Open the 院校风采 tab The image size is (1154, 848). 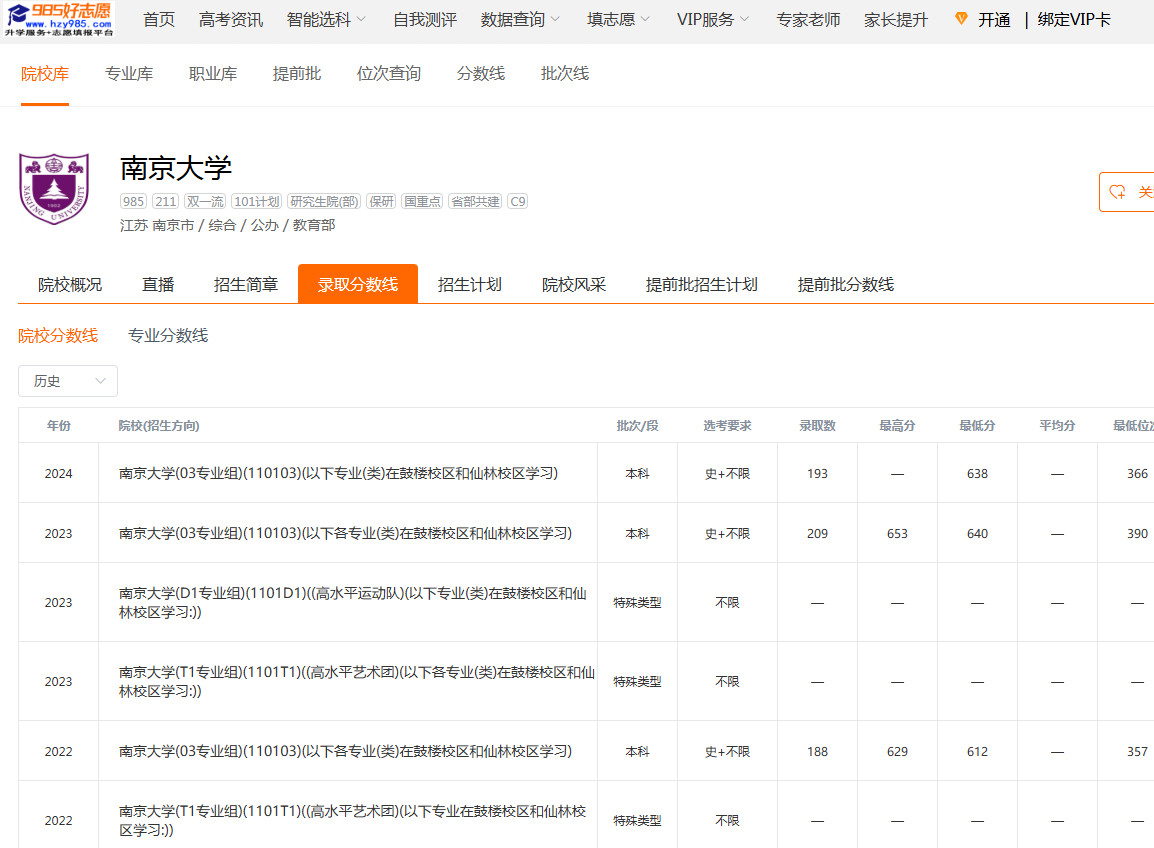(x=574, y=284)
